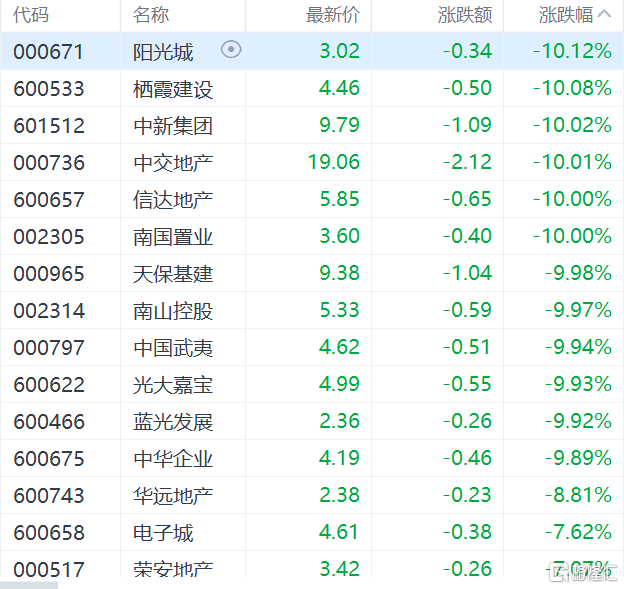Screen dimensions: 624x589
Task: Click change percent -10.01%
Action: [572, 162]
